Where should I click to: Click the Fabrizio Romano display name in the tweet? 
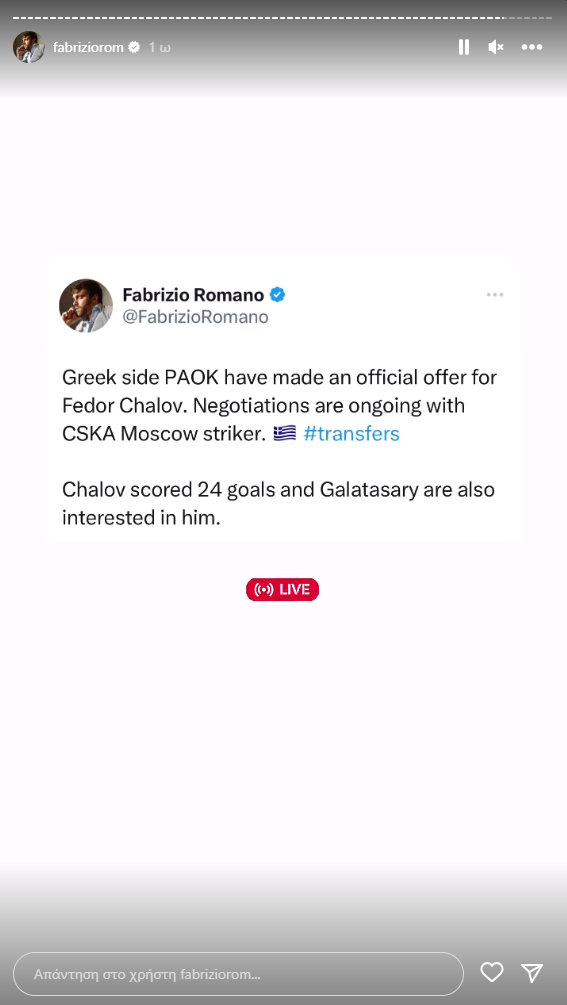[x=193, y=295]
